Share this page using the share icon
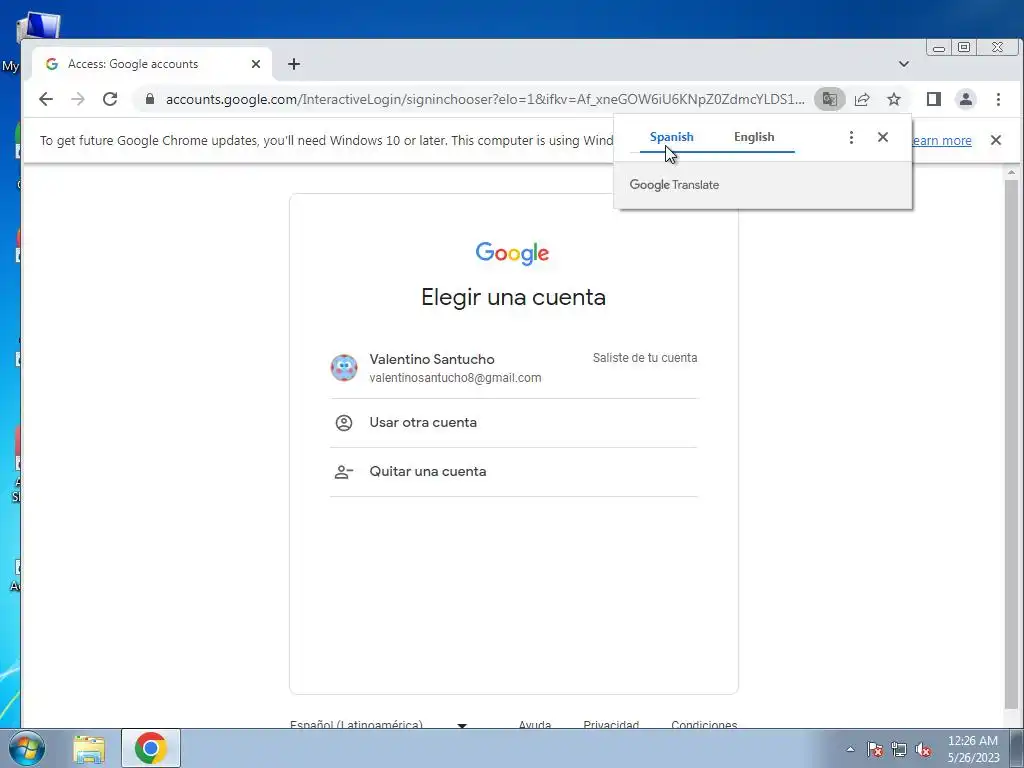 [862, 99]
